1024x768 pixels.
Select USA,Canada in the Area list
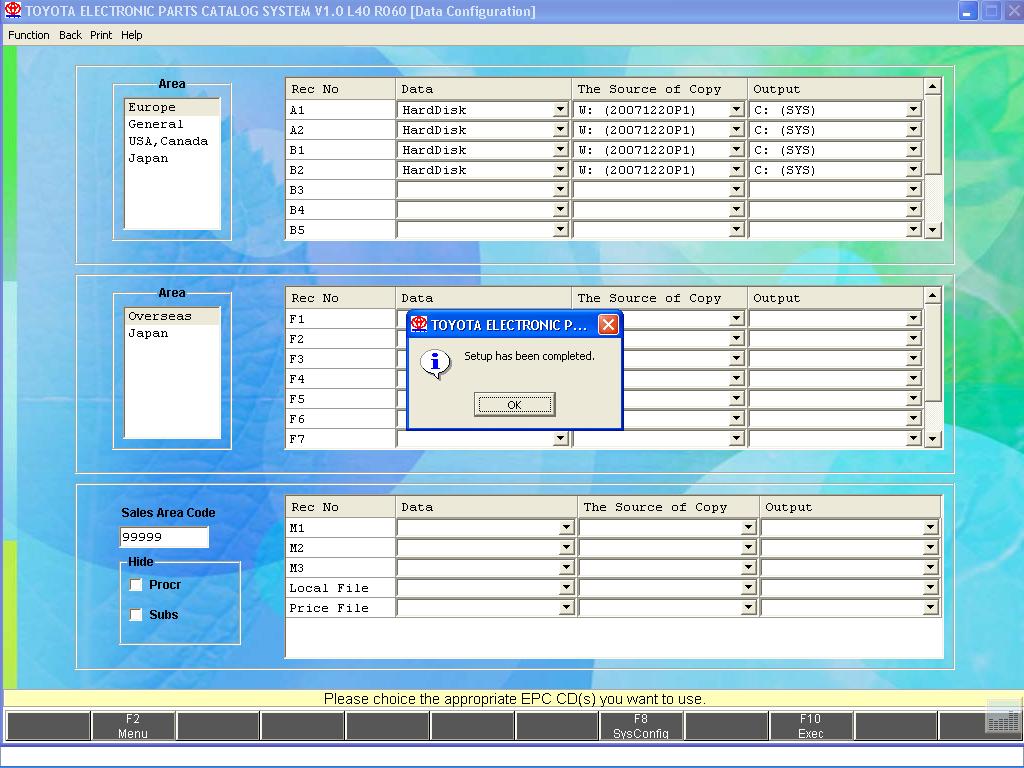(168, 141)
